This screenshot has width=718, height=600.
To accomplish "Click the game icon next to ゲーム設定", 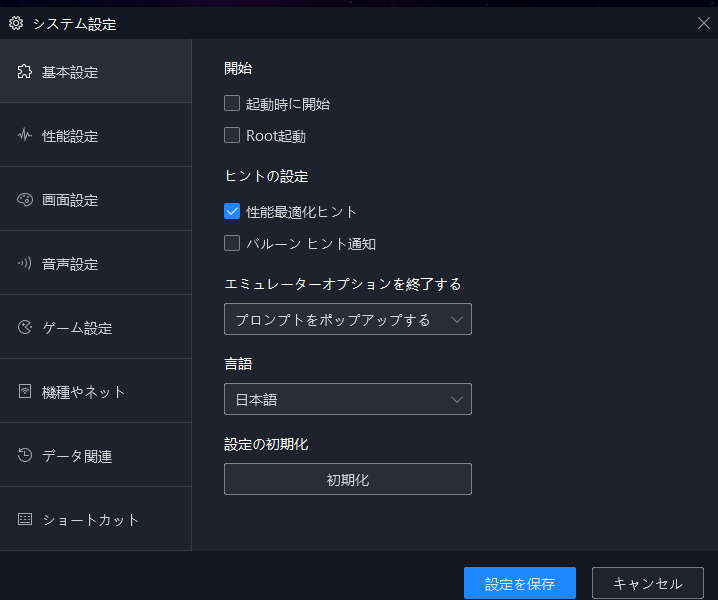I will click(25, 327).
